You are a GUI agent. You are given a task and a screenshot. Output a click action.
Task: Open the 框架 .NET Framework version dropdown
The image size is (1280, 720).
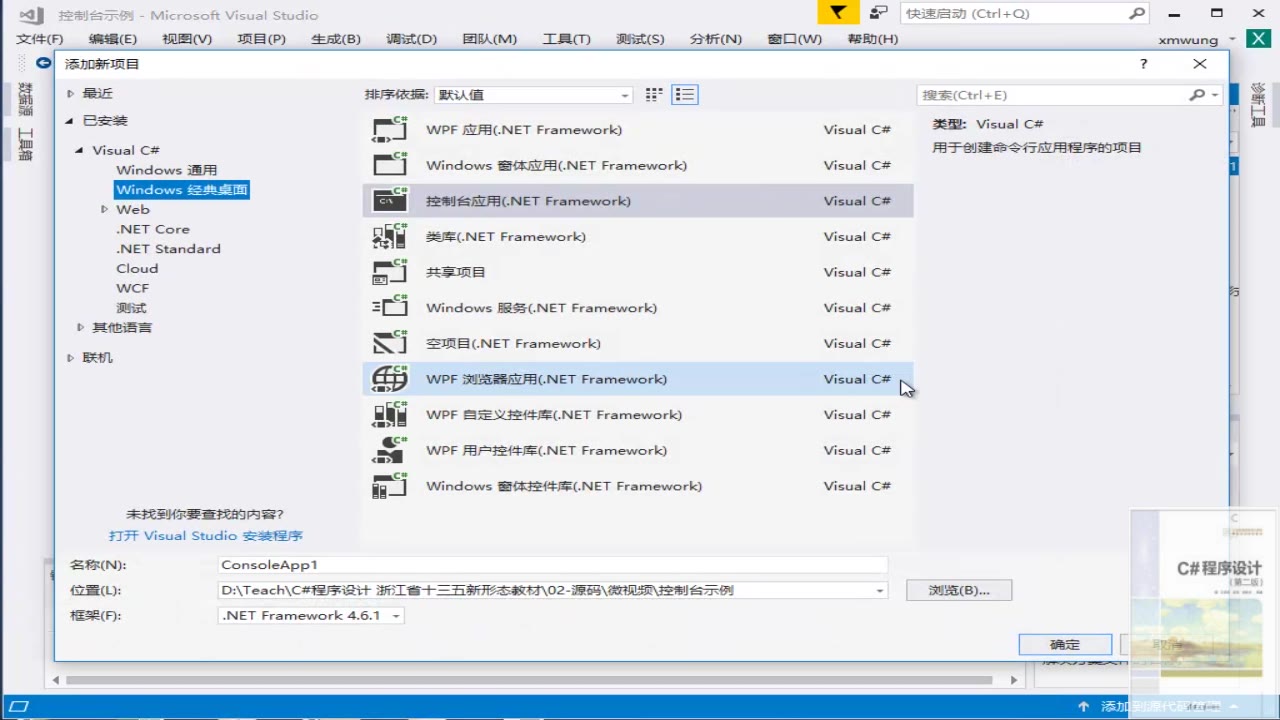click(311, 616)
